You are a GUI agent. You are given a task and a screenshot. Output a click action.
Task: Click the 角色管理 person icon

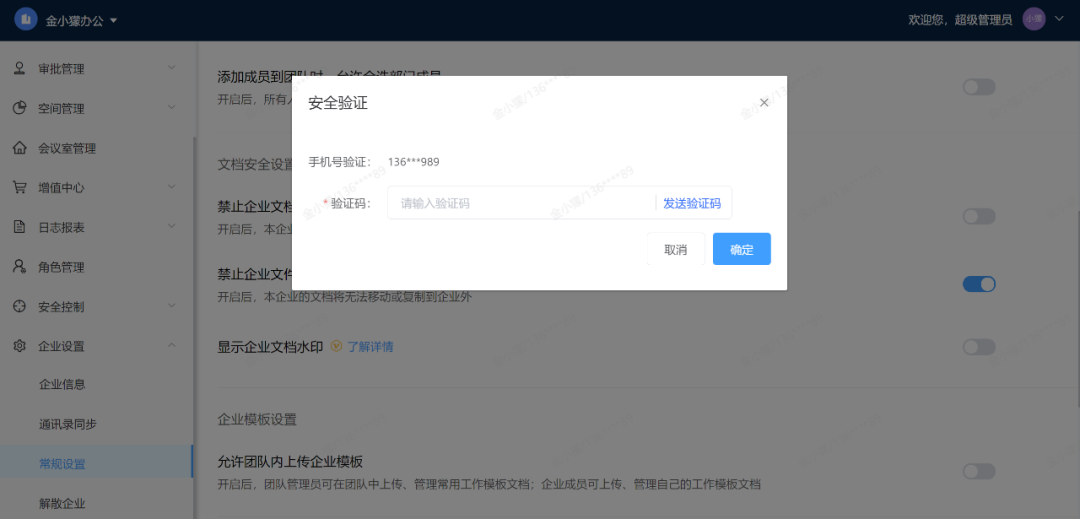tap(19, 266)
